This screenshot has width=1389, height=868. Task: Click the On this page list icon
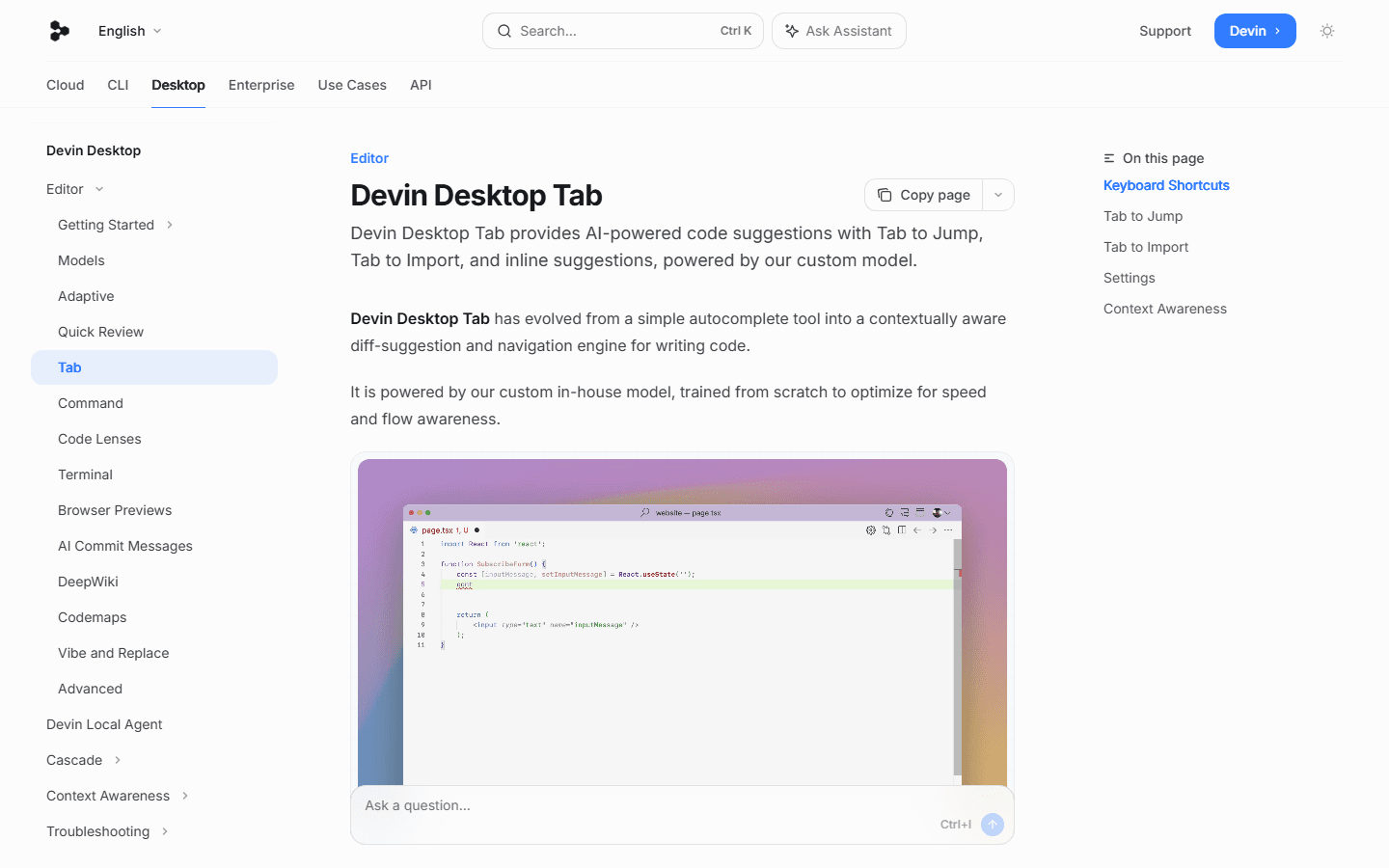tap(1109, 158)
